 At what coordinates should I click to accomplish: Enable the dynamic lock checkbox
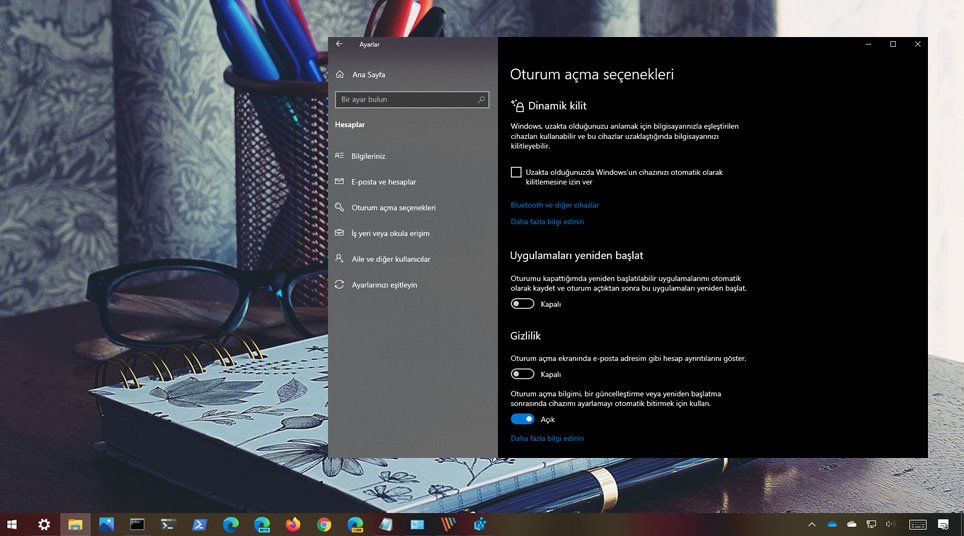(516, 172)
